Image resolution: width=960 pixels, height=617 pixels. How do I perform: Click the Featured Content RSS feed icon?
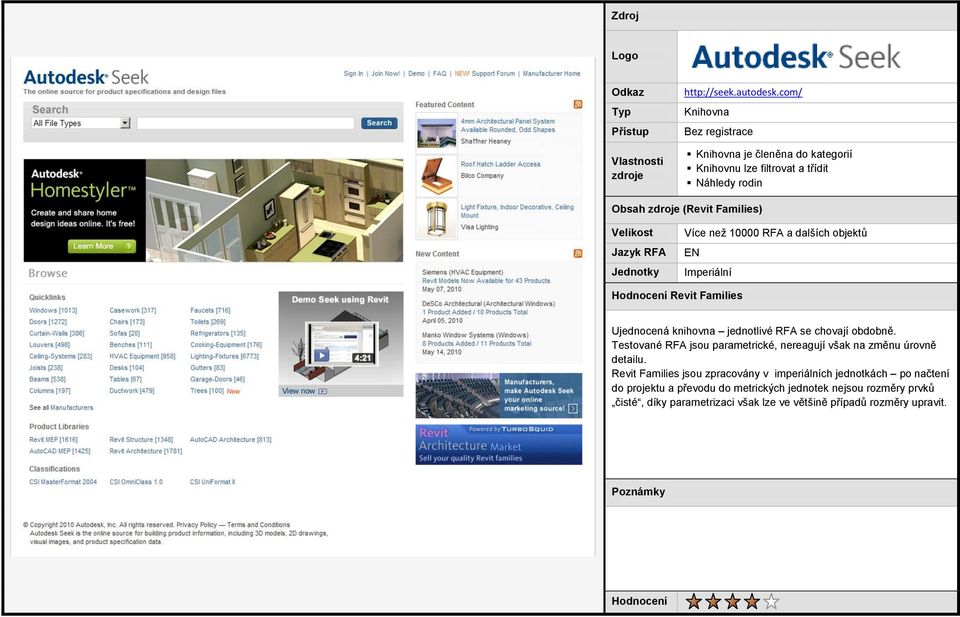pos(577,105)
